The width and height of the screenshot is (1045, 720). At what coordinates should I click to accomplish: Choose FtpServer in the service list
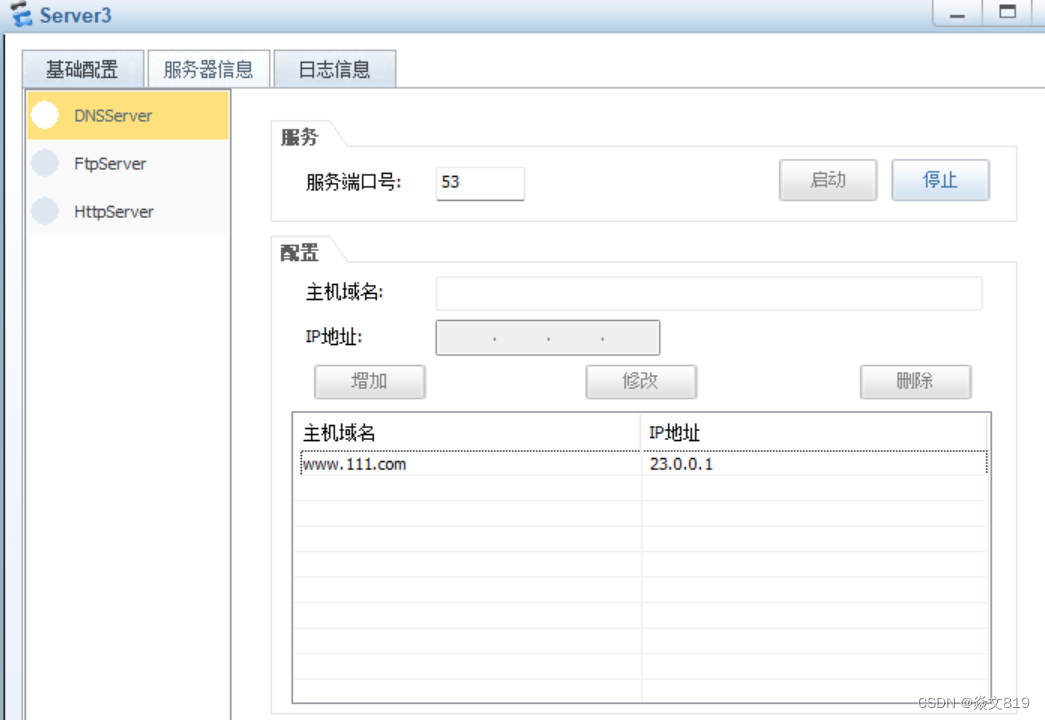[128, 163]
